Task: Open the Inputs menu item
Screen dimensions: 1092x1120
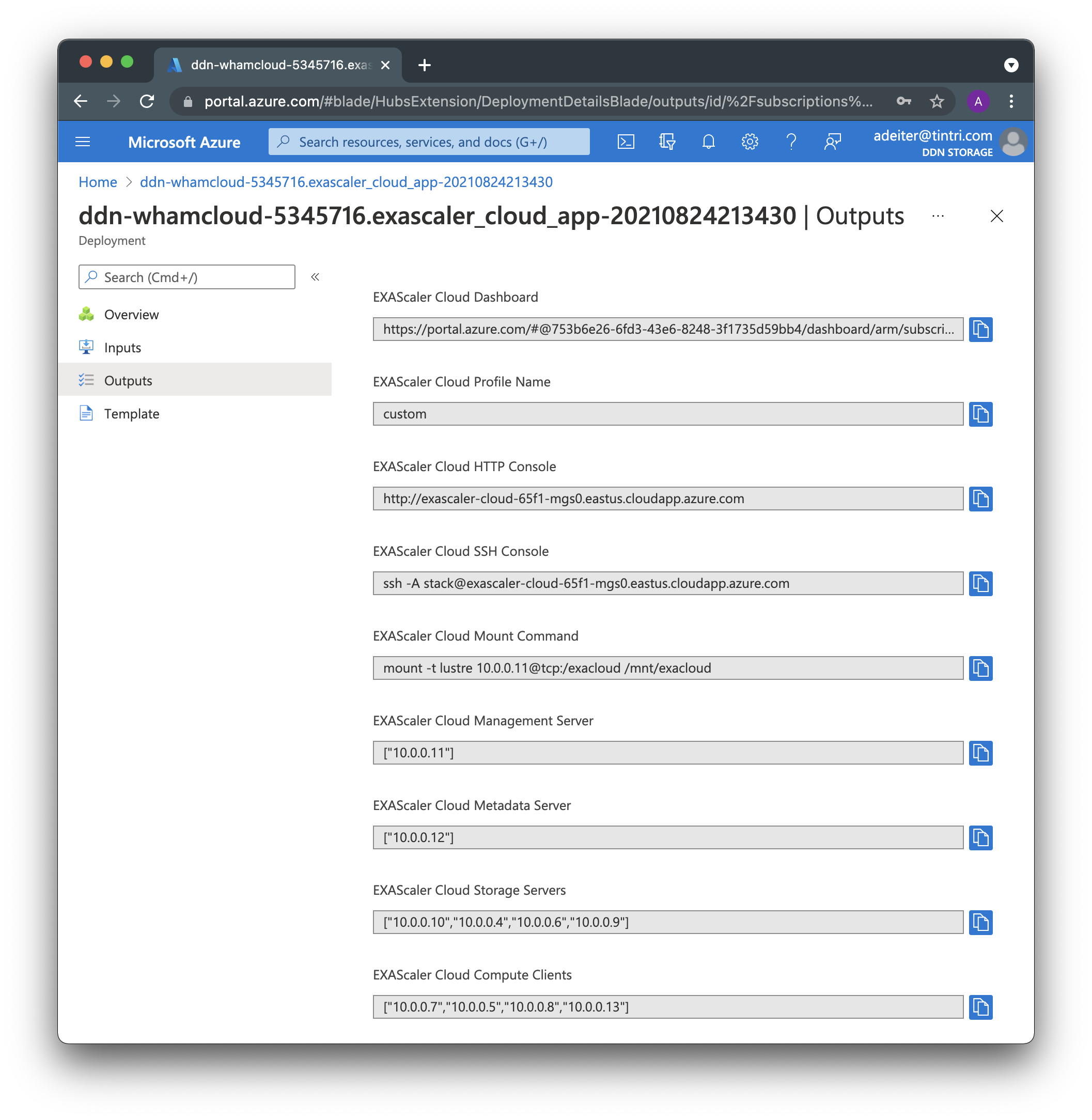Action: point(122,348)
